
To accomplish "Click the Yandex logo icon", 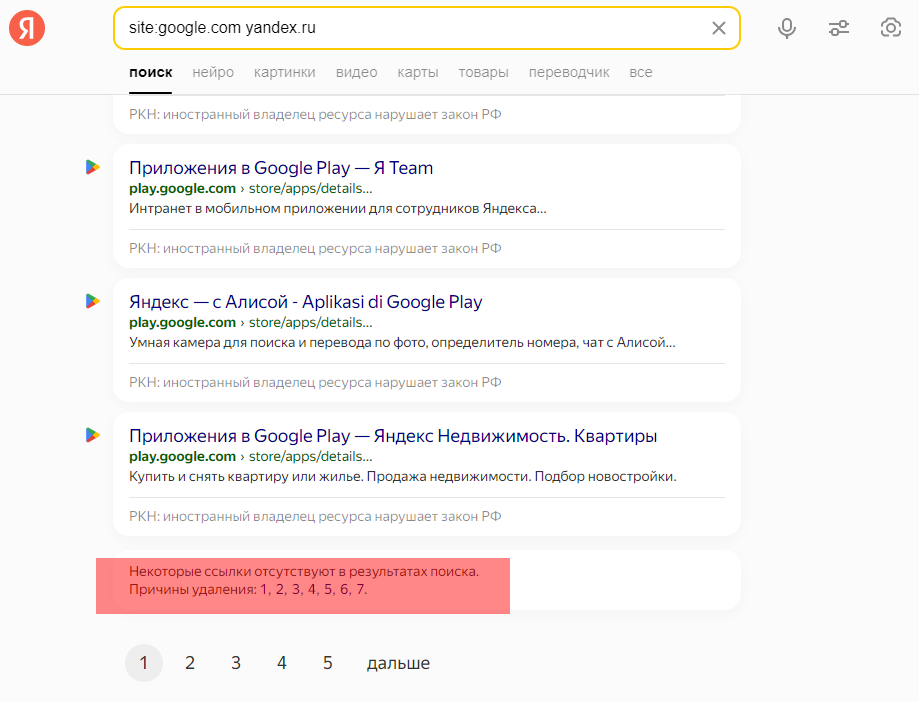I will coord(27,28).
